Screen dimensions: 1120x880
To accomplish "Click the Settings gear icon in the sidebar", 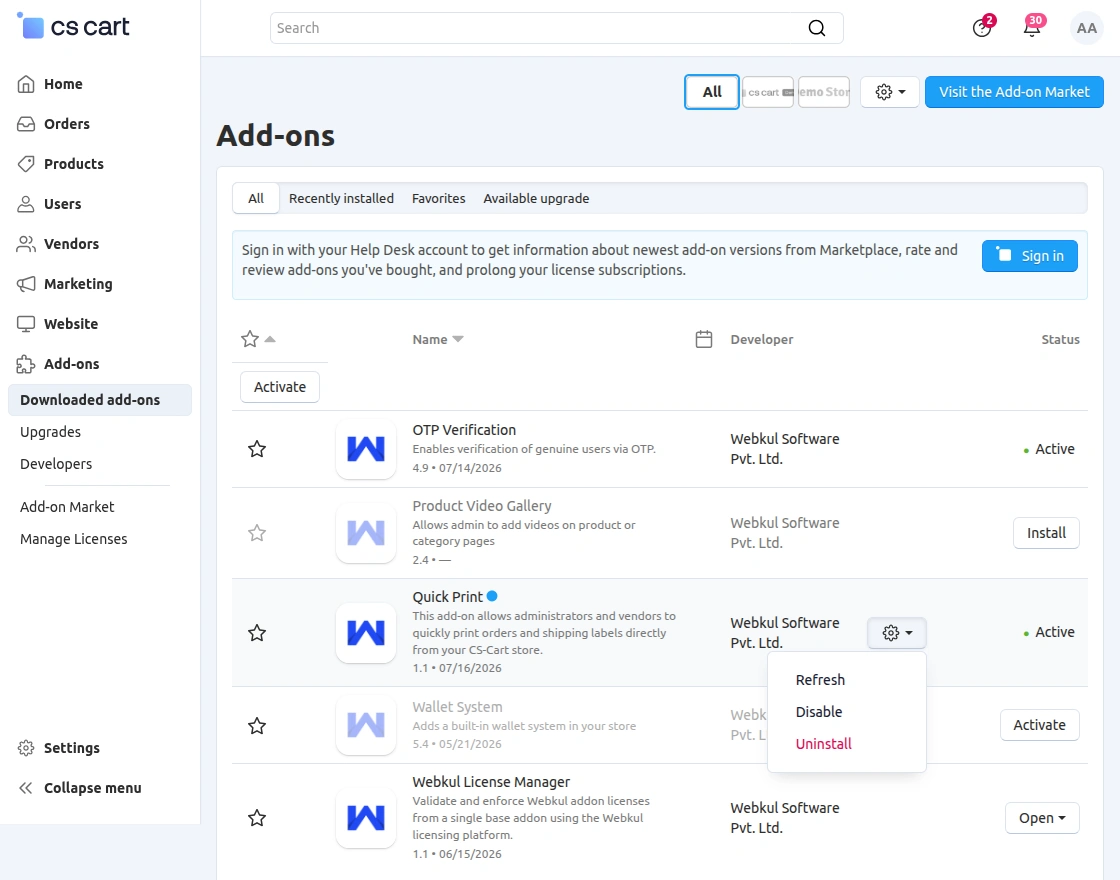I will click(26, 748).
